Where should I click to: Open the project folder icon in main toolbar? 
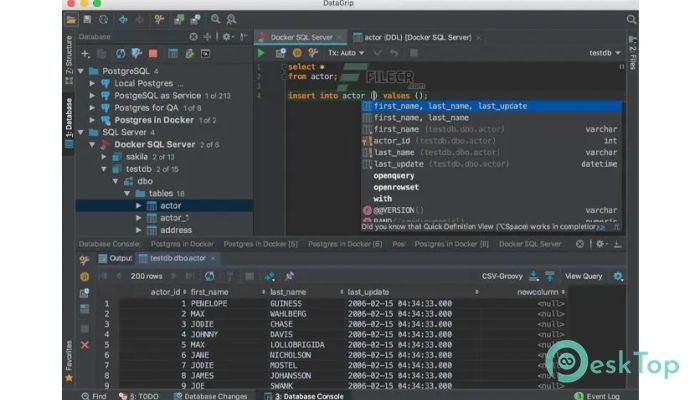tap(71, 20)
